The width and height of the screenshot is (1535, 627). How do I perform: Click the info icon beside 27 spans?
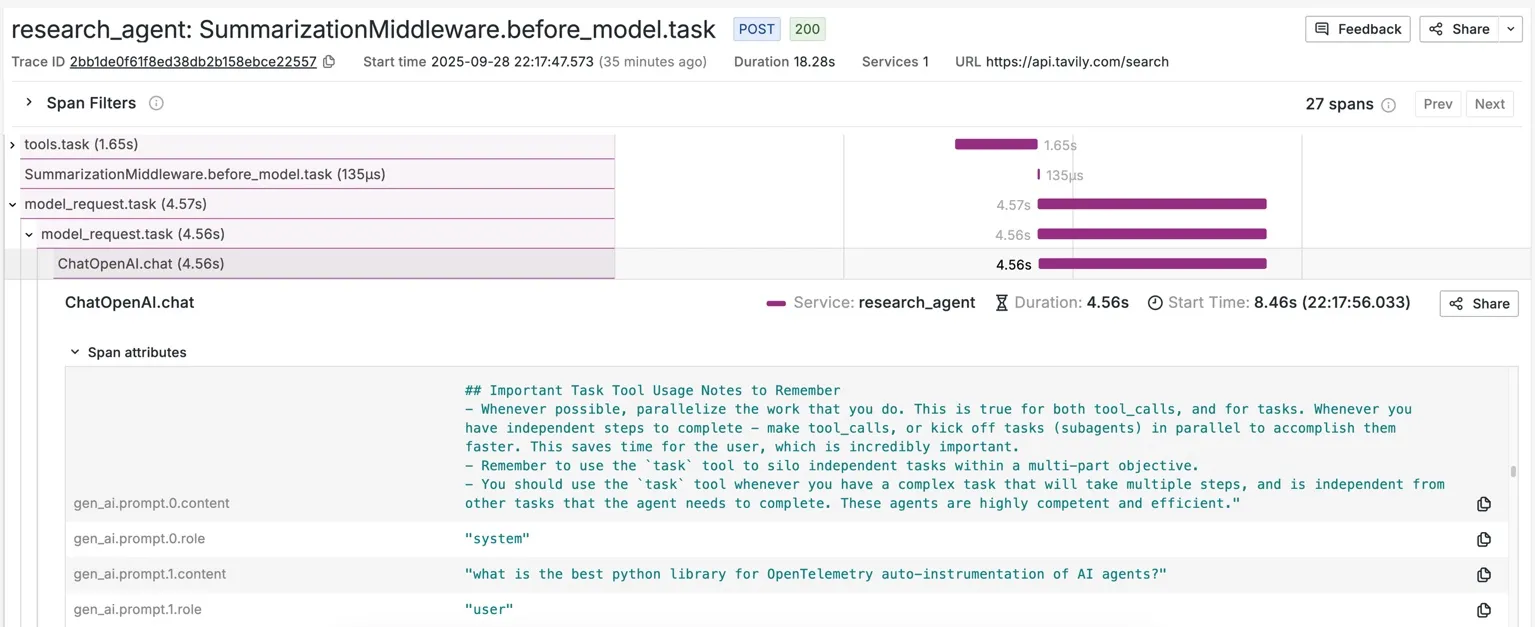tap(1388, 105)
